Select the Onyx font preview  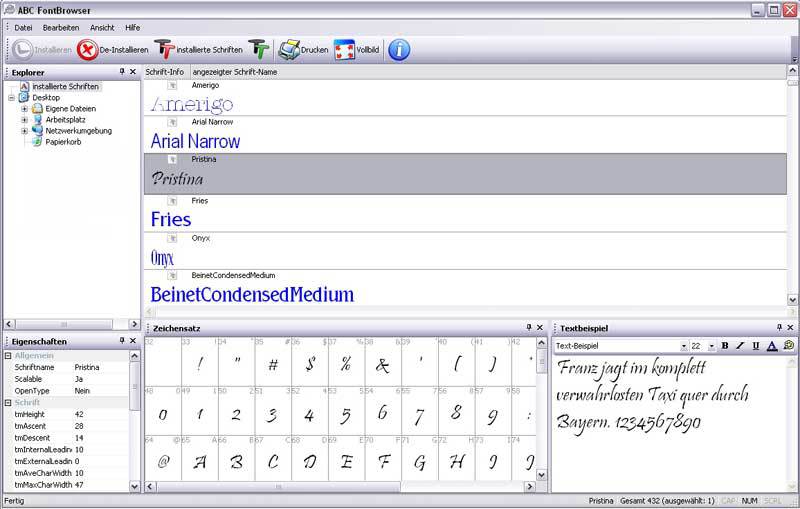[x=162, y=258]
